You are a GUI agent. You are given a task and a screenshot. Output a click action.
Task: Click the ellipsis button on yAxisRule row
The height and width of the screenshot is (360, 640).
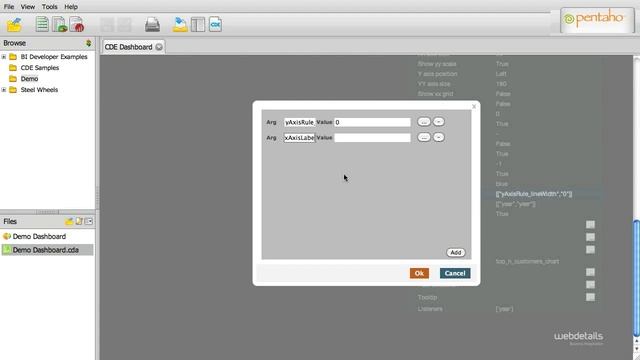point(424,122)
